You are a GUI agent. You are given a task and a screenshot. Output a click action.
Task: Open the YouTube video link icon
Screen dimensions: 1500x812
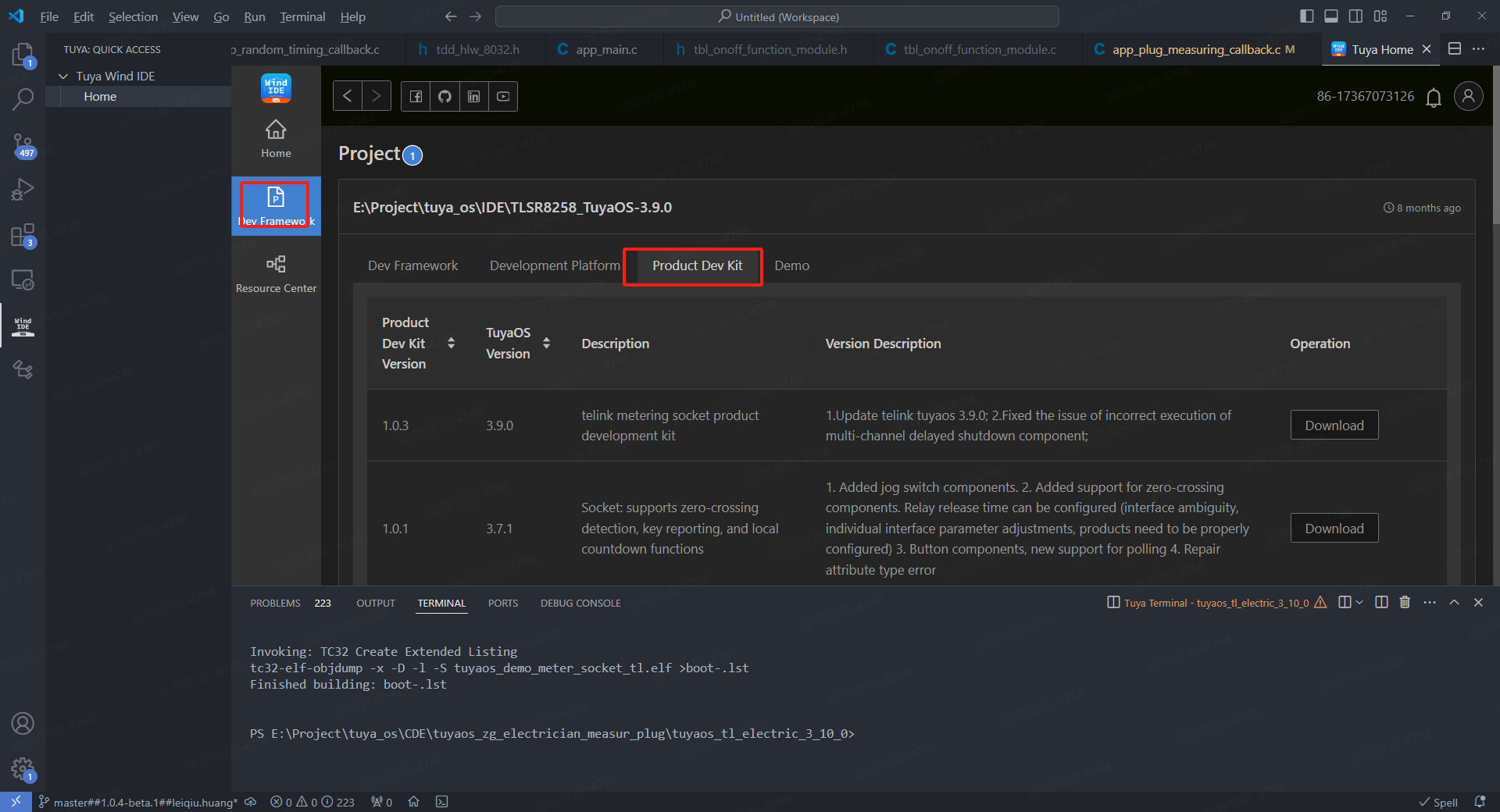click(503, 96)
